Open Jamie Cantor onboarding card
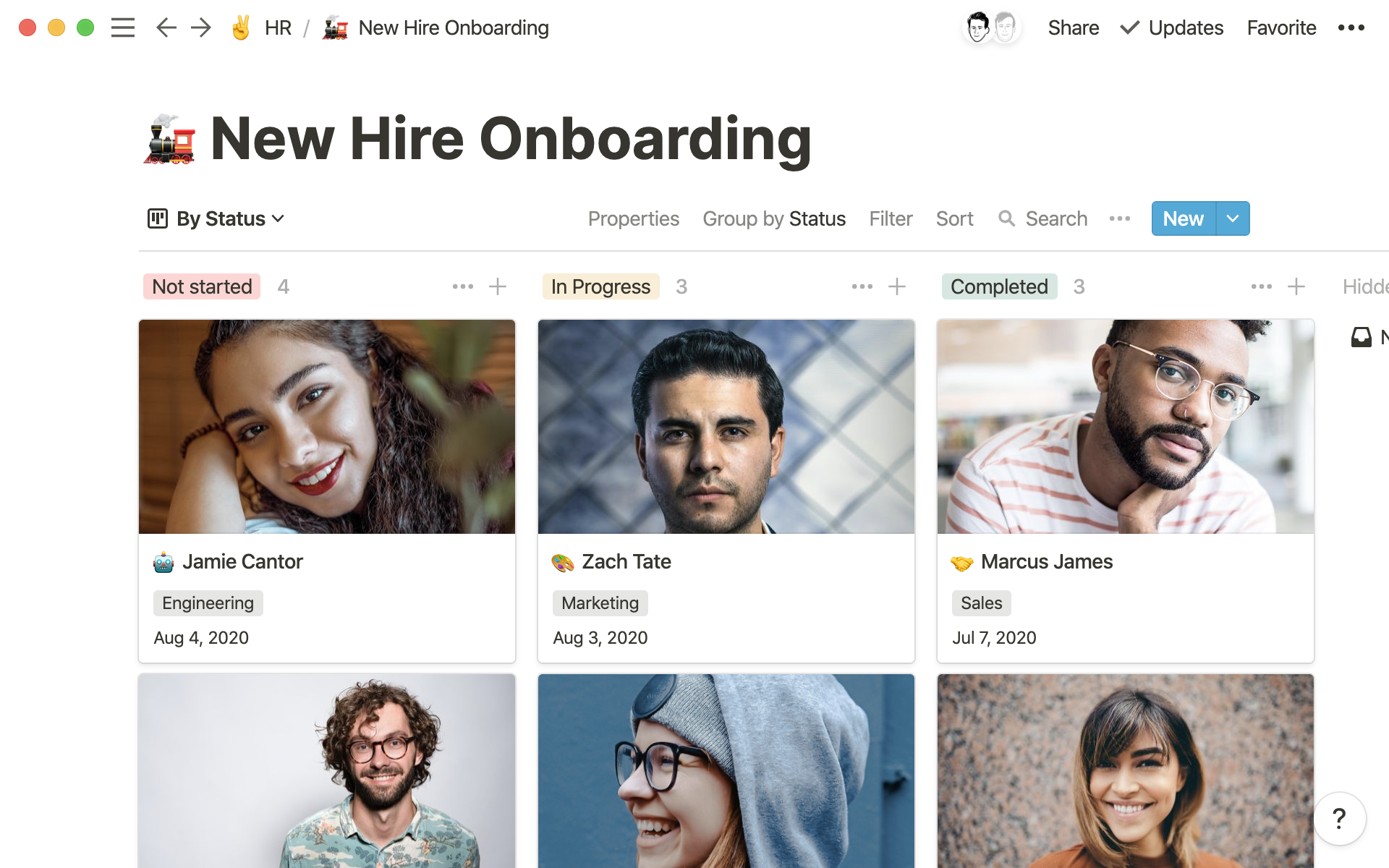Screen dimensions: 1389x868 [x=242, y=561]
